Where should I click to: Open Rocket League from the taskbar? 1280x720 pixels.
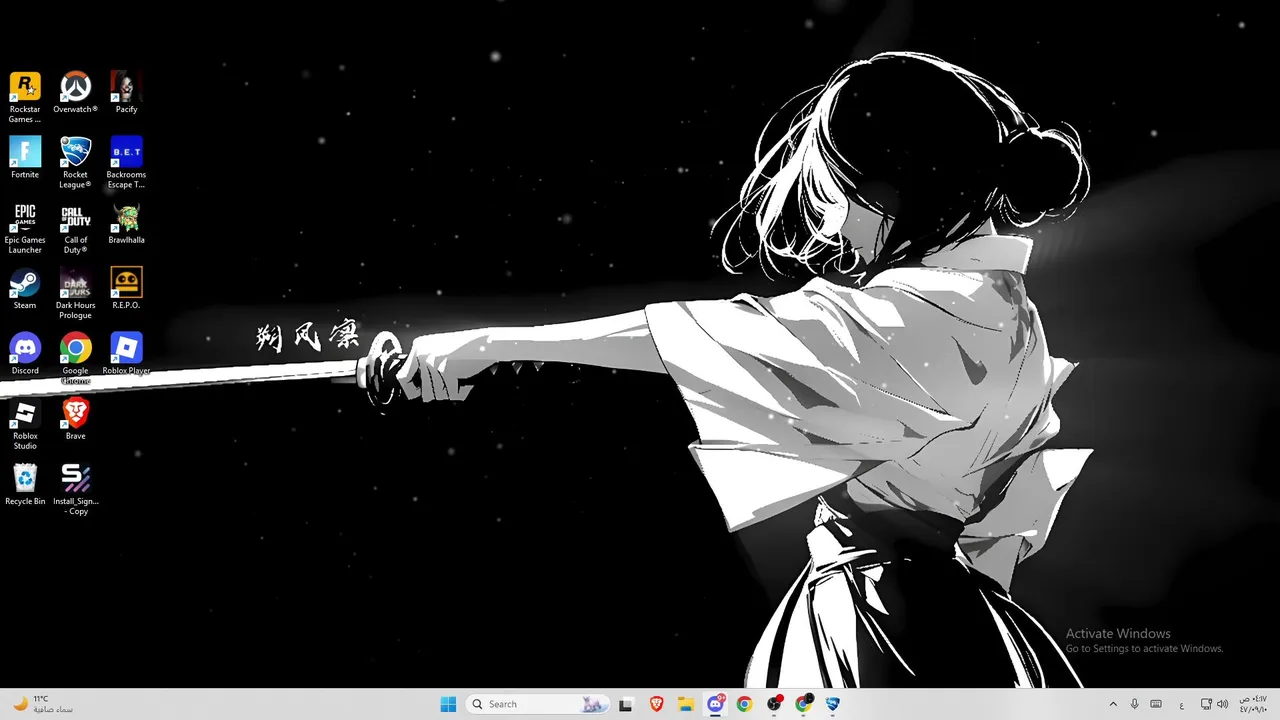pyautogui.click(x=833, y=704)
